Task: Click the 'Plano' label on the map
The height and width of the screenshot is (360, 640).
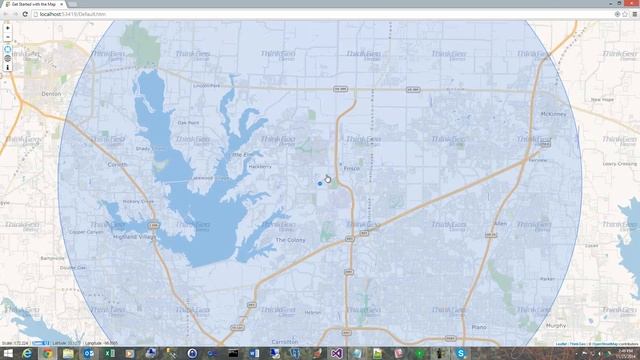Action: [x=479, y=327]
